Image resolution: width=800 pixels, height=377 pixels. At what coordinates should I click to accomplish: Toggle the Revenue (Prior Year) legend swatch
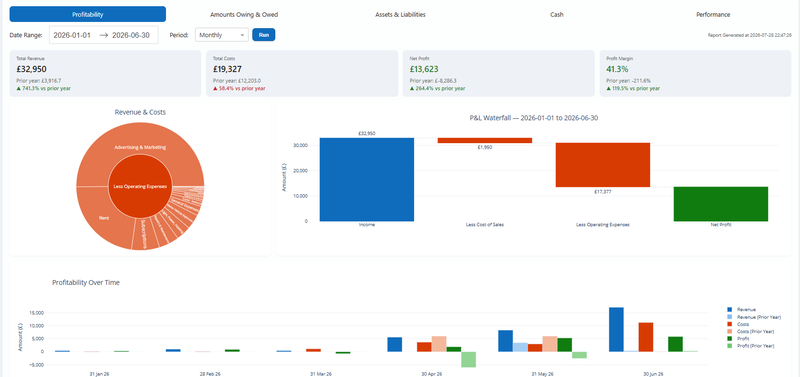click(729, 317)
